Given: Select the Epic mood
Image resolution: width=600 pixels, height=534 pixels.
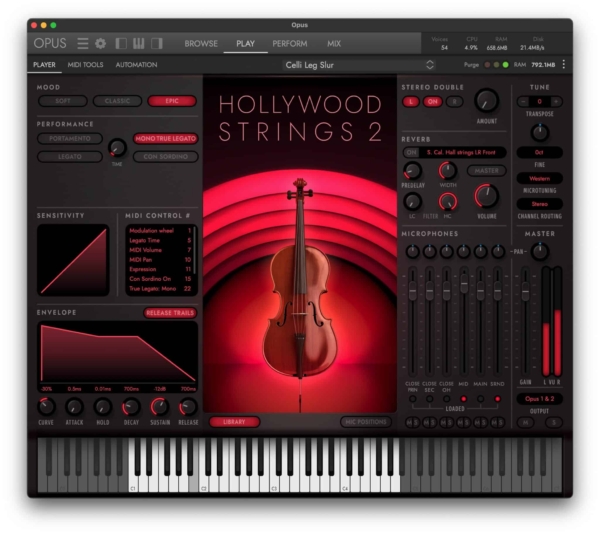Looking at the screenshot, I should click(x=172, y=101).
